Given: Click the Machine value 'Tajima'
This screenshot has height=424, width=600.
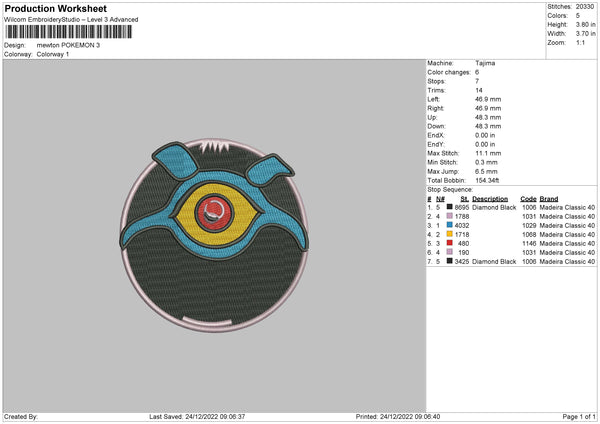Looking at the screenshot, I should (485, 63).
